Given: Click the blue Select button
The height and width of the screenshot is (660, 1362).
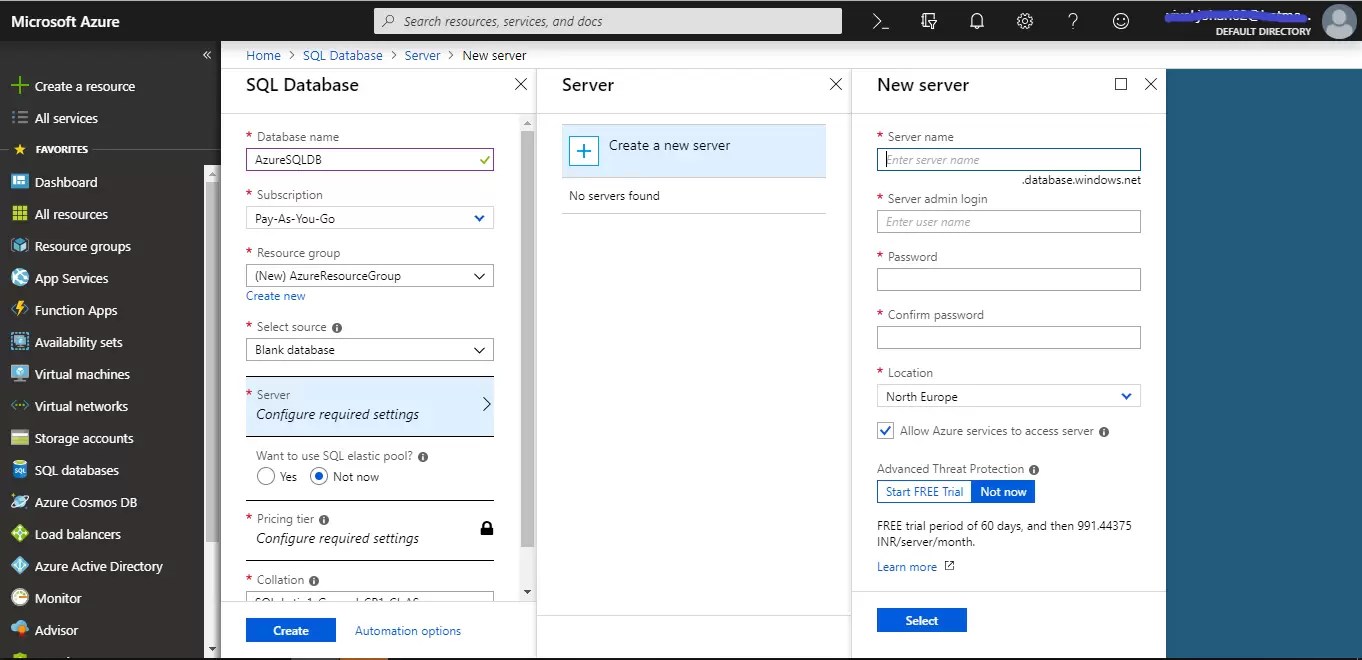Looking at the screenshot, I should pyautogui.click(x=921, y=620).
